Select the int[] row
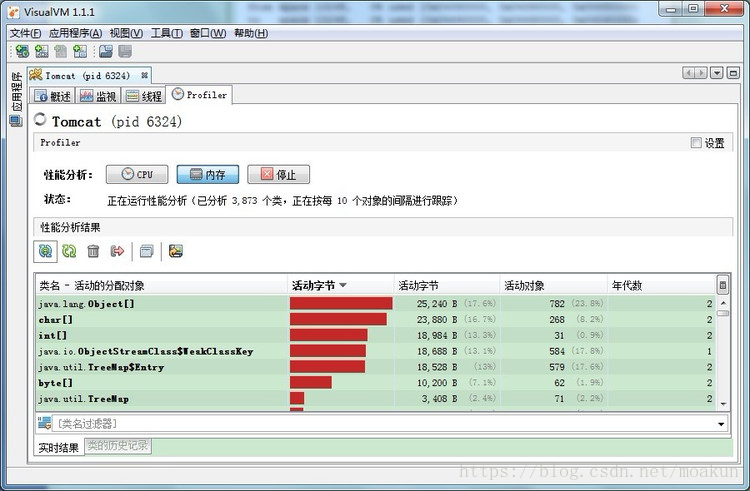Image resolution: width=750 pixels, height=491 pixels. 376,335
